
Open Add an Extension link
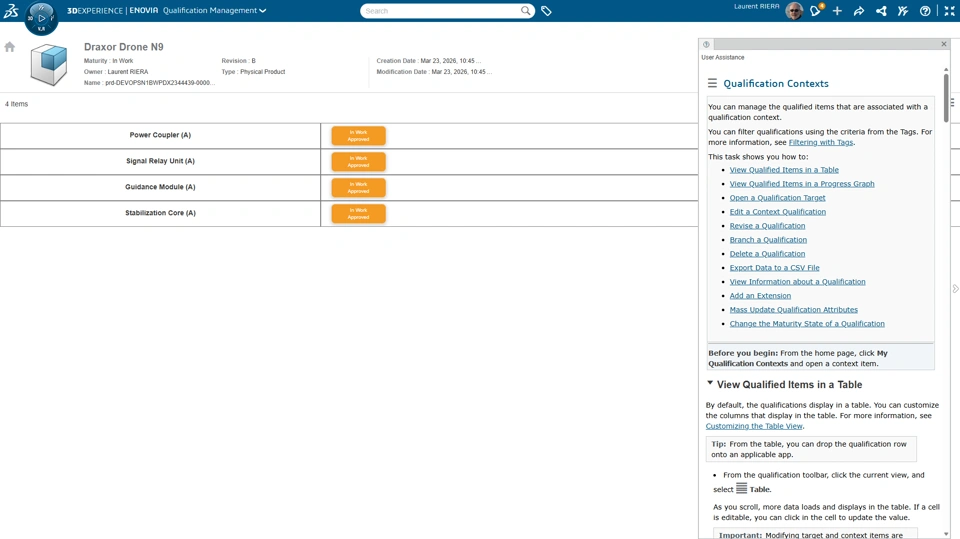click(x=760, y=296)
